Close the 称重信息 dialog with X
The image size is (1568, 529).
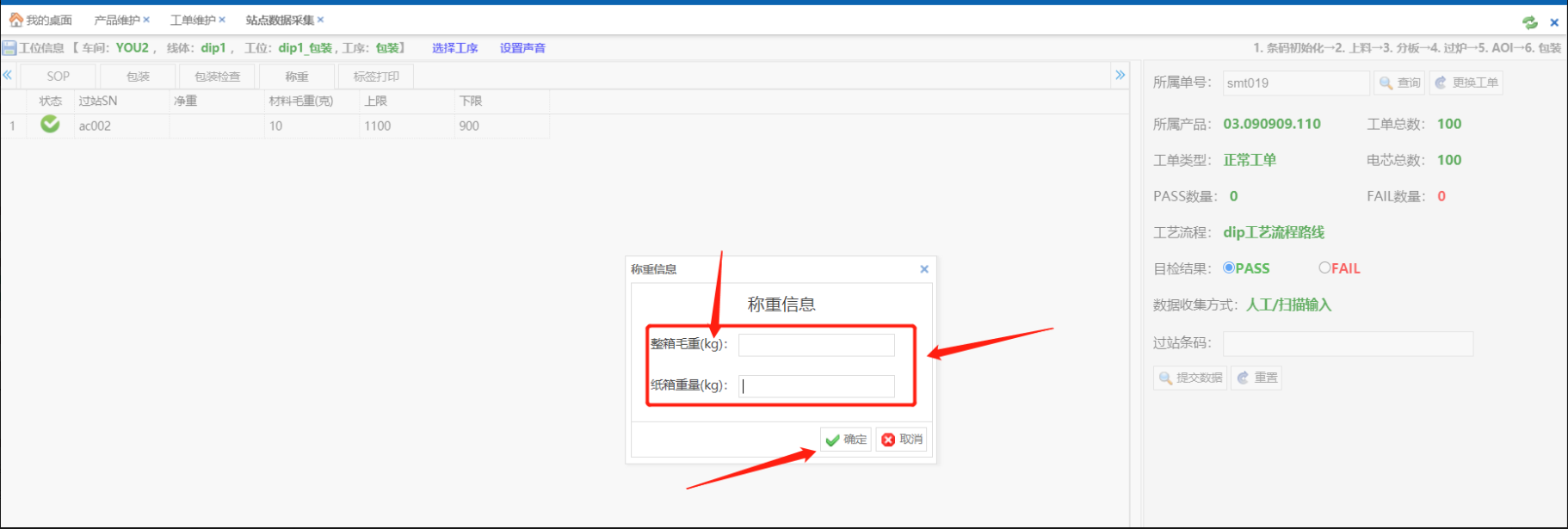click(x=924, y=269)
